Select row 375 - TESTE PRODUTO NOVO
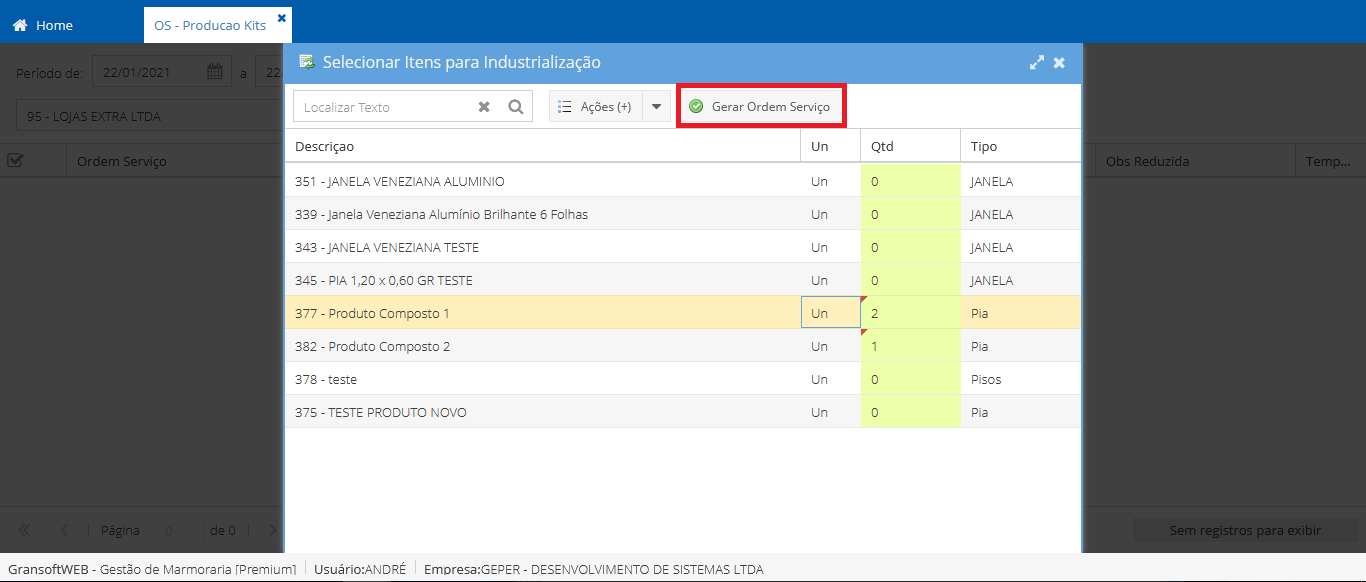Screen dimensions: 1366x582 coord(683,412)
